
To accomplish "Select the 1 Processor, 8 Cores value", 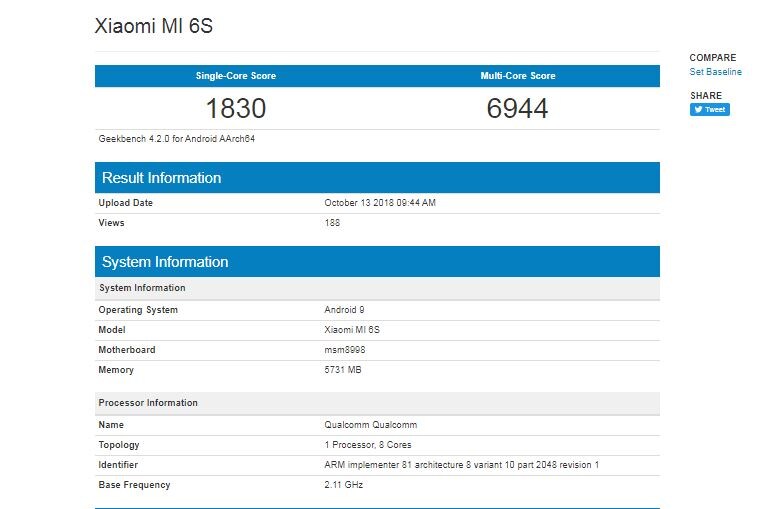I will click(368, 445).
